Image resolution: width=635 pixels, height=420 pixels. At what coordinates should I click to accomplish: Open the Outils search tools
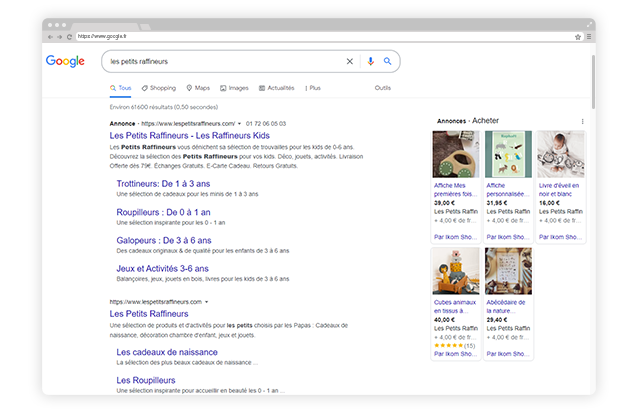pyautogui.click(x=383, y=88)
